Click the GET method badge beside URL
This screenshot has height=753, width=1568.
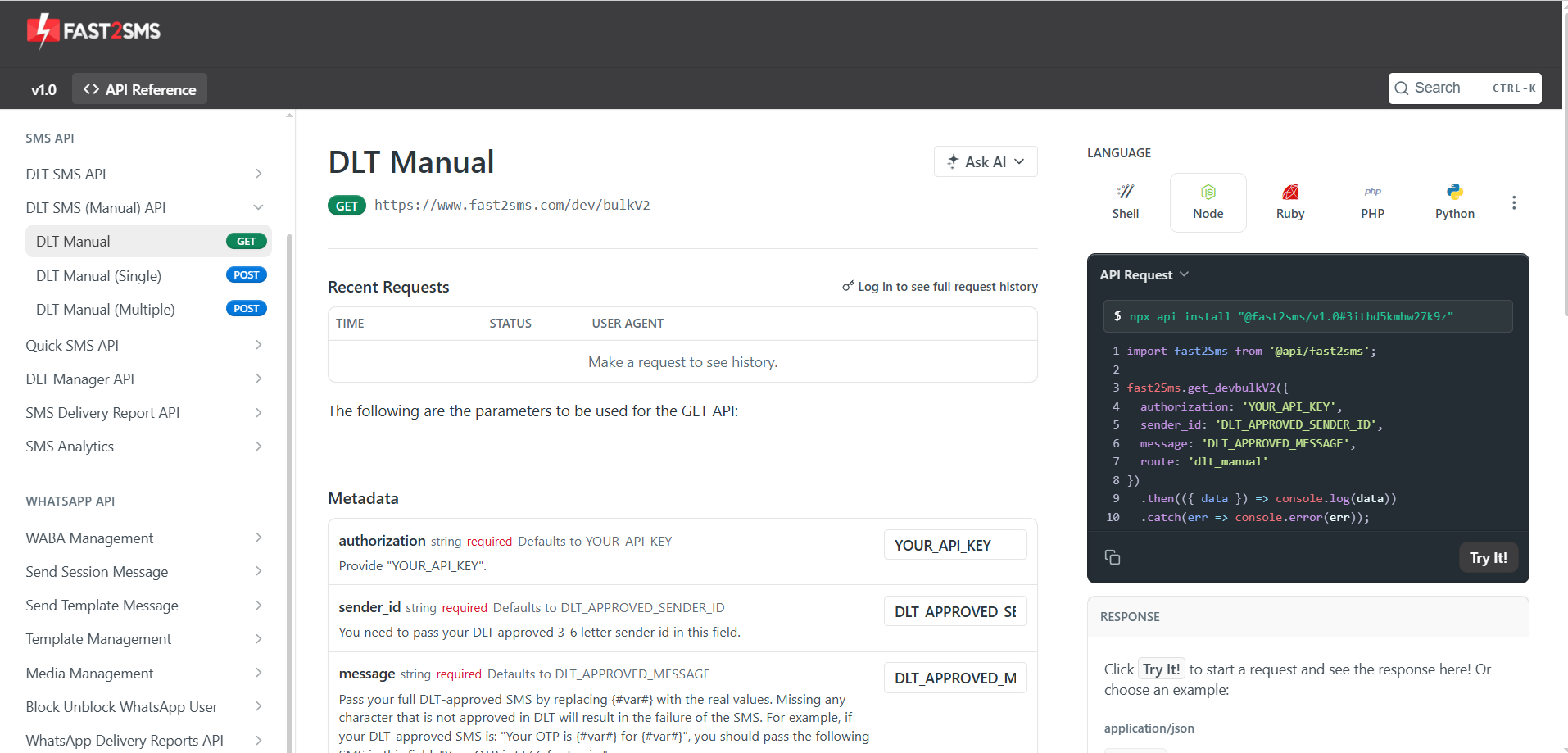[x=347, y=206]
